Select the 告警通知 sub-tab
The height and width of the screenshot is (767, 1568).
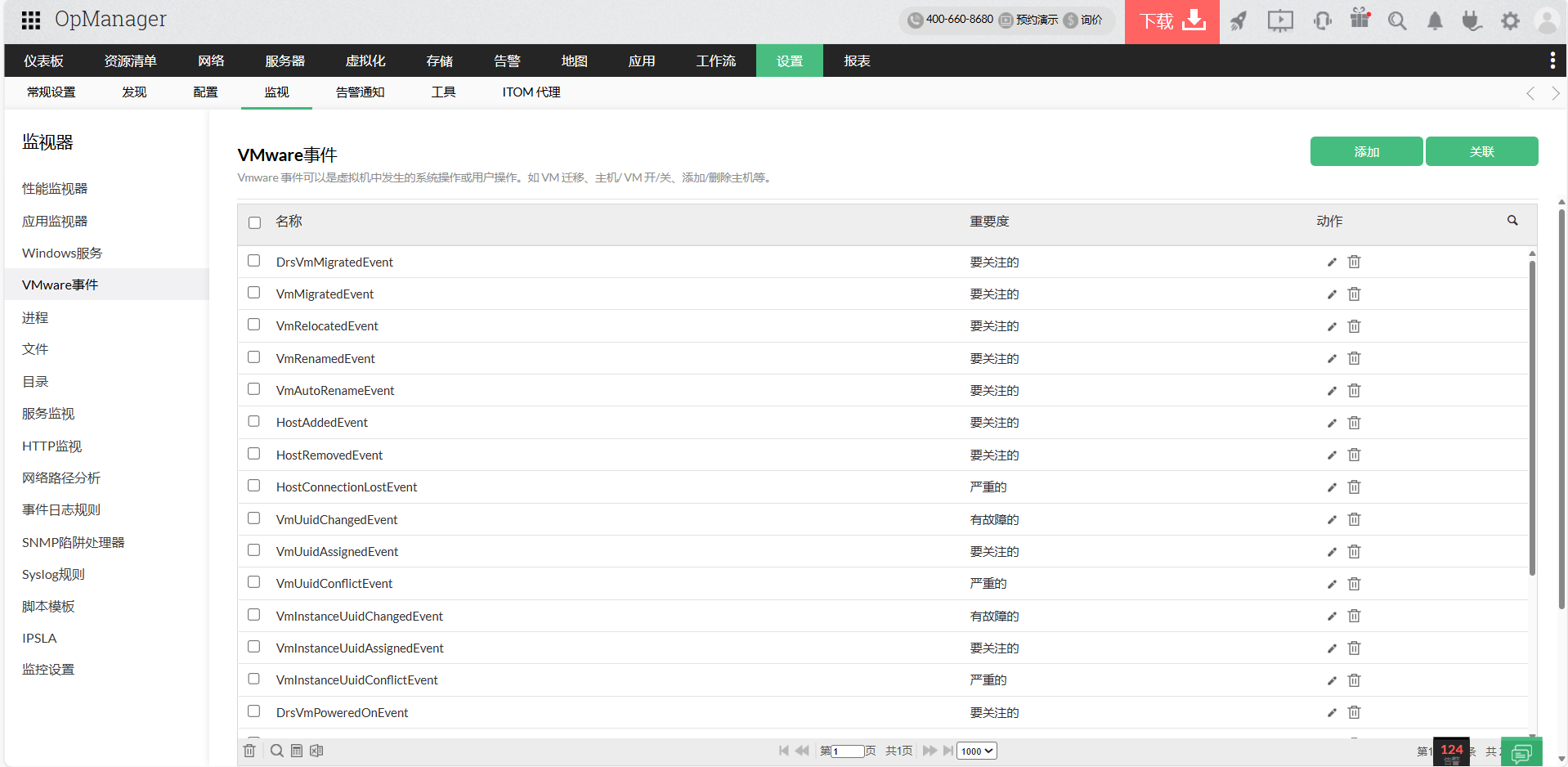360,92
